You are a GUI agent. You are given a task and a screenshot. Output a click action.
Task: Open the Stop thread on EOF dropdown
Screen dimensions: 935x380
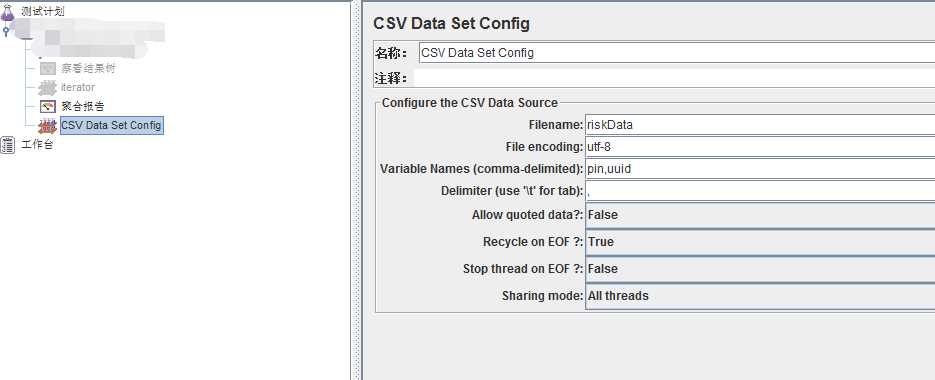click(760, 268)
